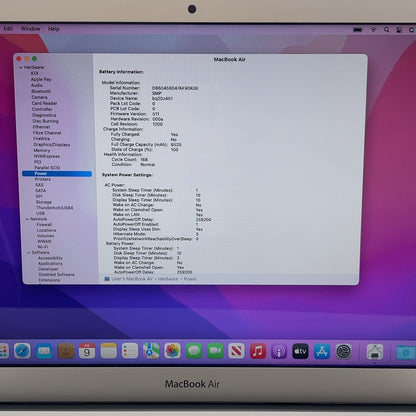
Task: Activate Siri from the menu bar
Action: click(x=412, y=30)
